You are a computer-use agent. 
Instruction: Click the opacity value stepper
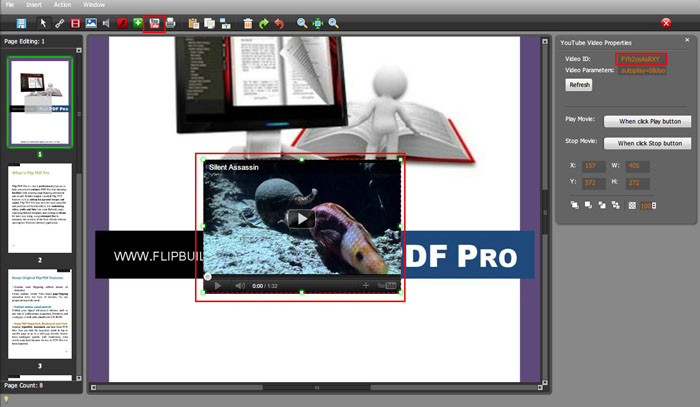pyautogui.click(x=654, y=206)
